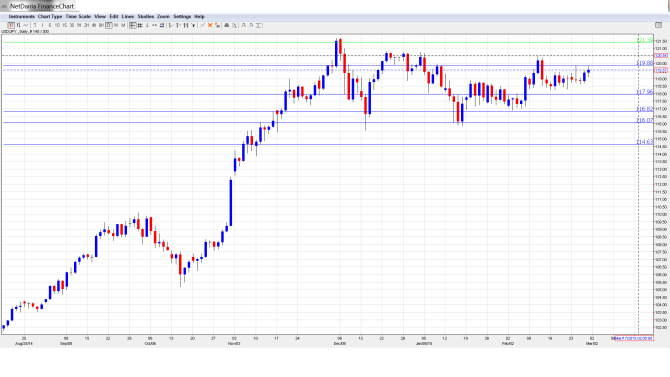Select OHLC bar chart type icon

pos(18,25)
